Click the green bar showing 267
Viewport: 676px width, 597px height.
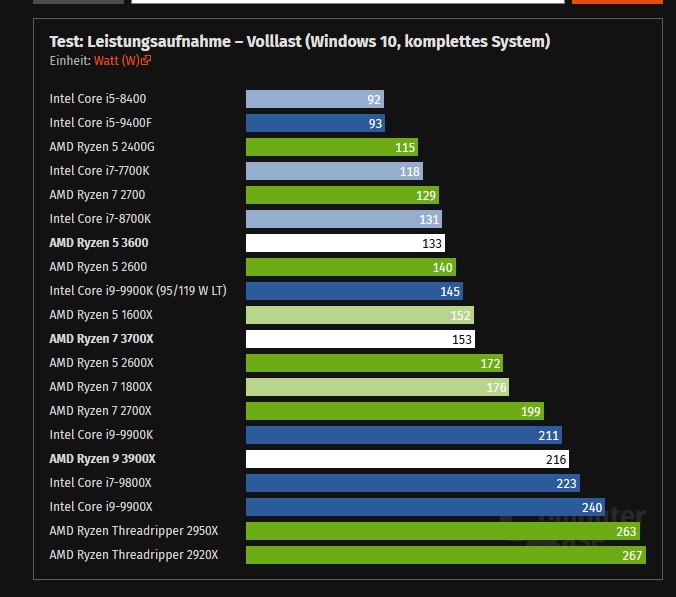tap(446, 555)
